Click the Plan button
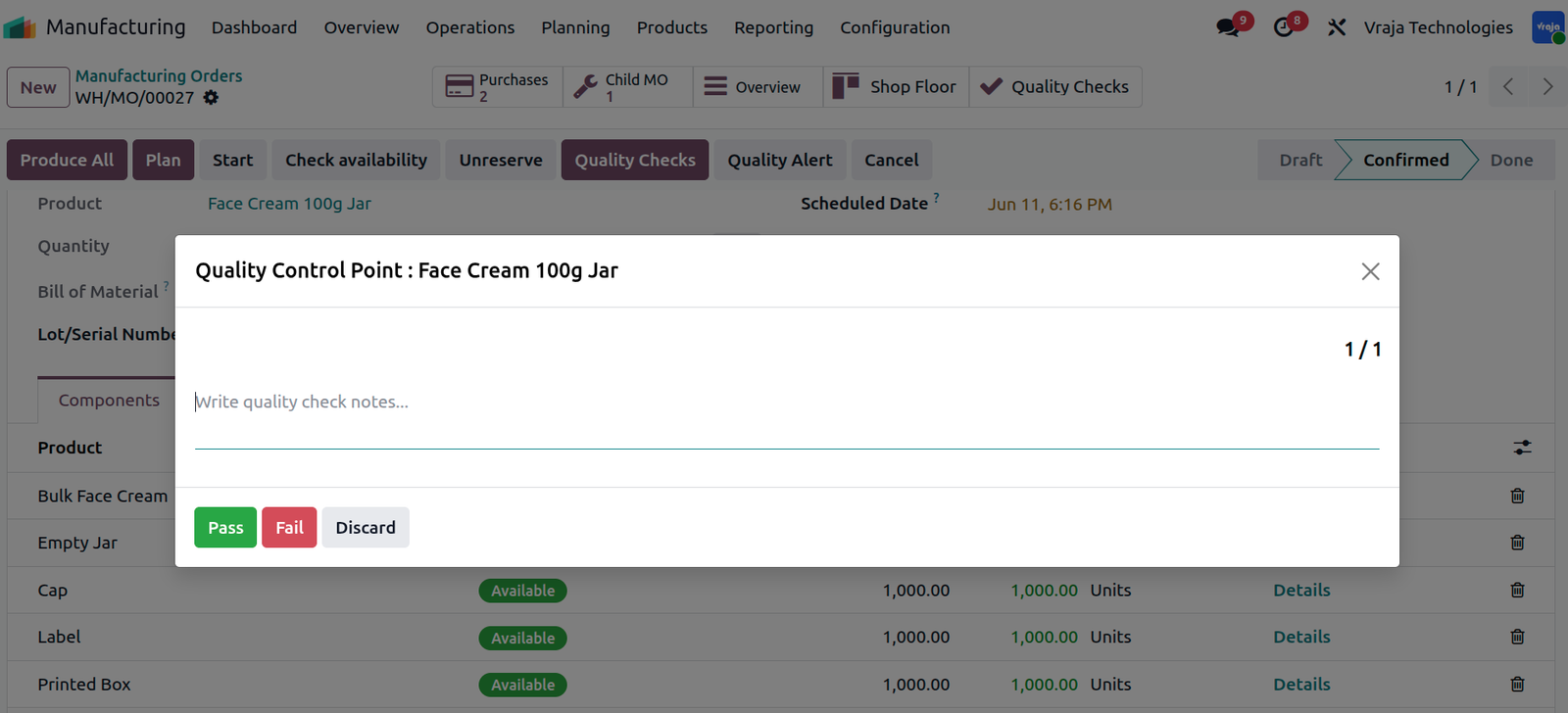This screenshot has height=713, width=1568. coord(164,160)
